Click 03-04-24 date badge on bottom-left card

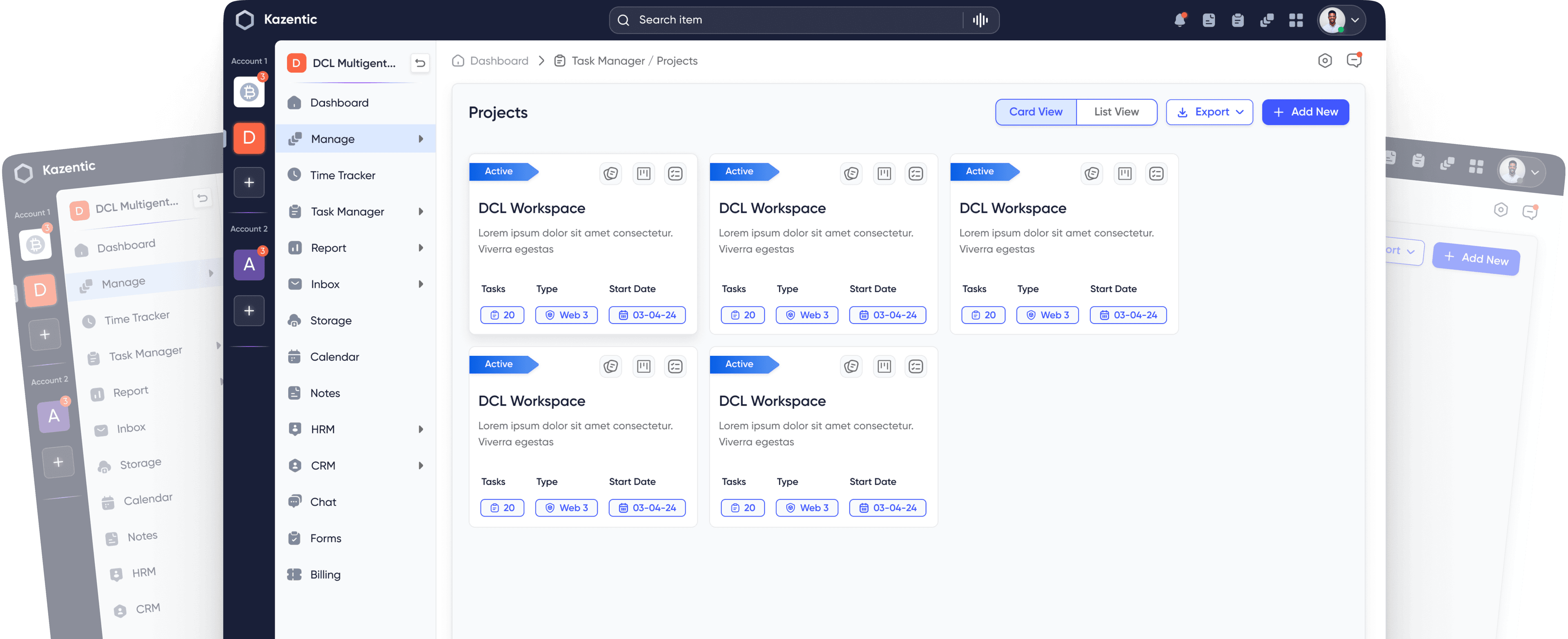[x=647, y=508]
